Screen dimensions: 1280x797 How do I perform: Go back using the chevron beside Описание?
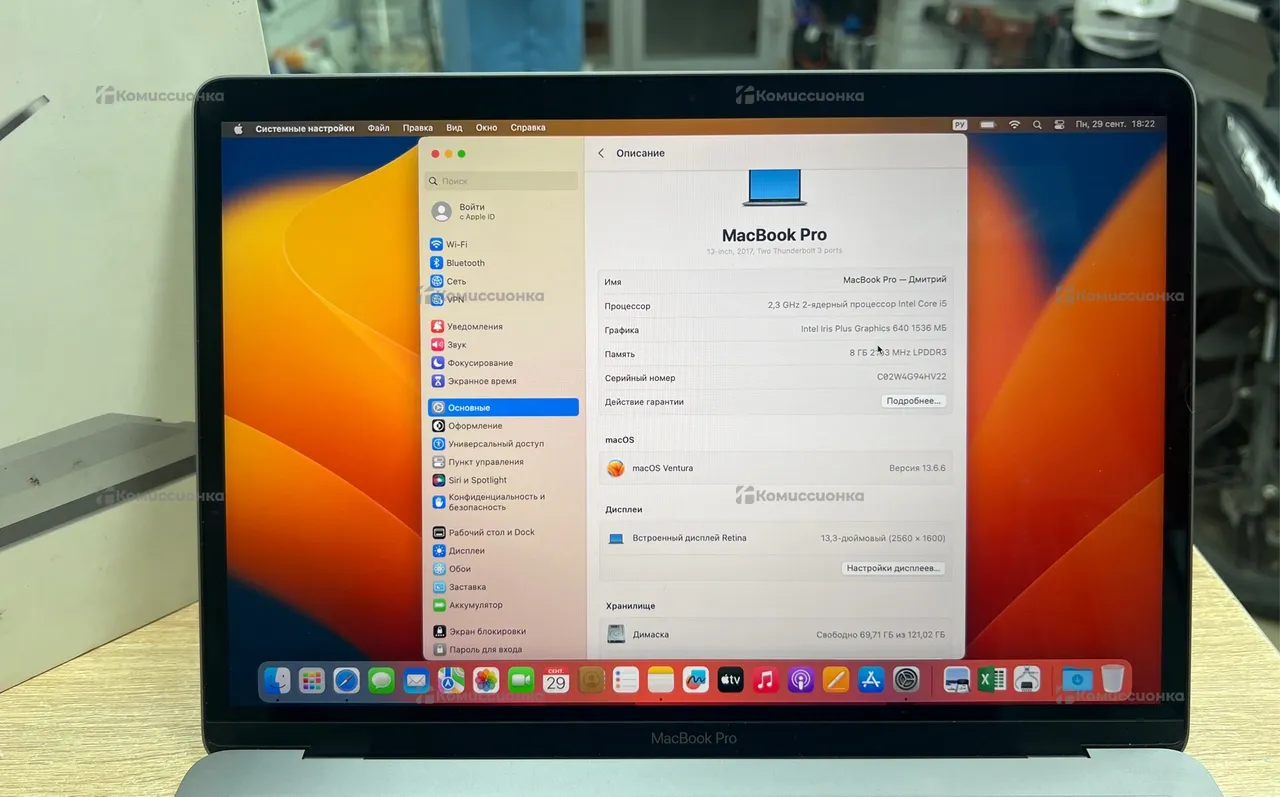tap(601, 153)
